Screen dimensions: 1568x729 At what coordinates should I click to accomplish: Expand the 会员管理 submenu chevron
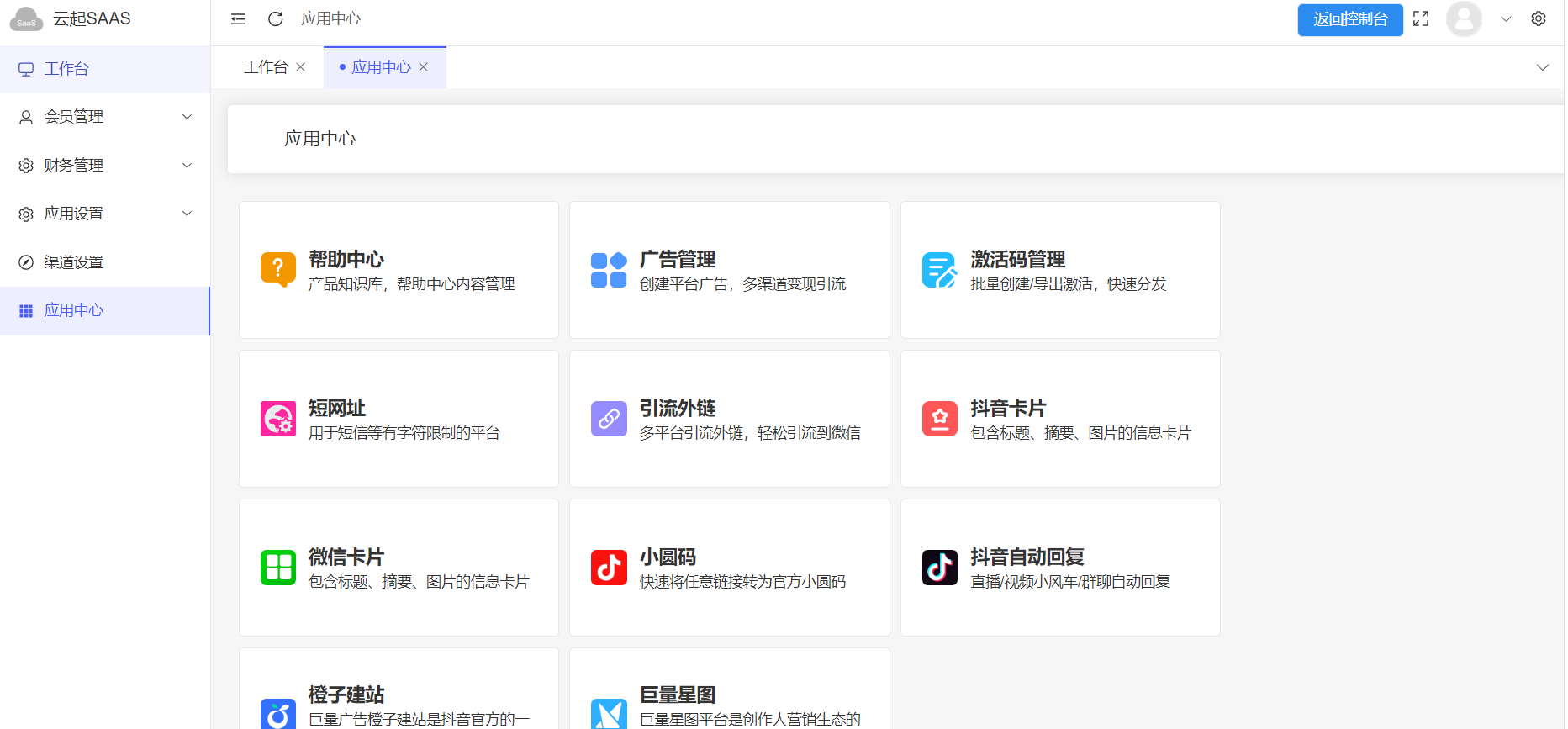tap(187, 117)
